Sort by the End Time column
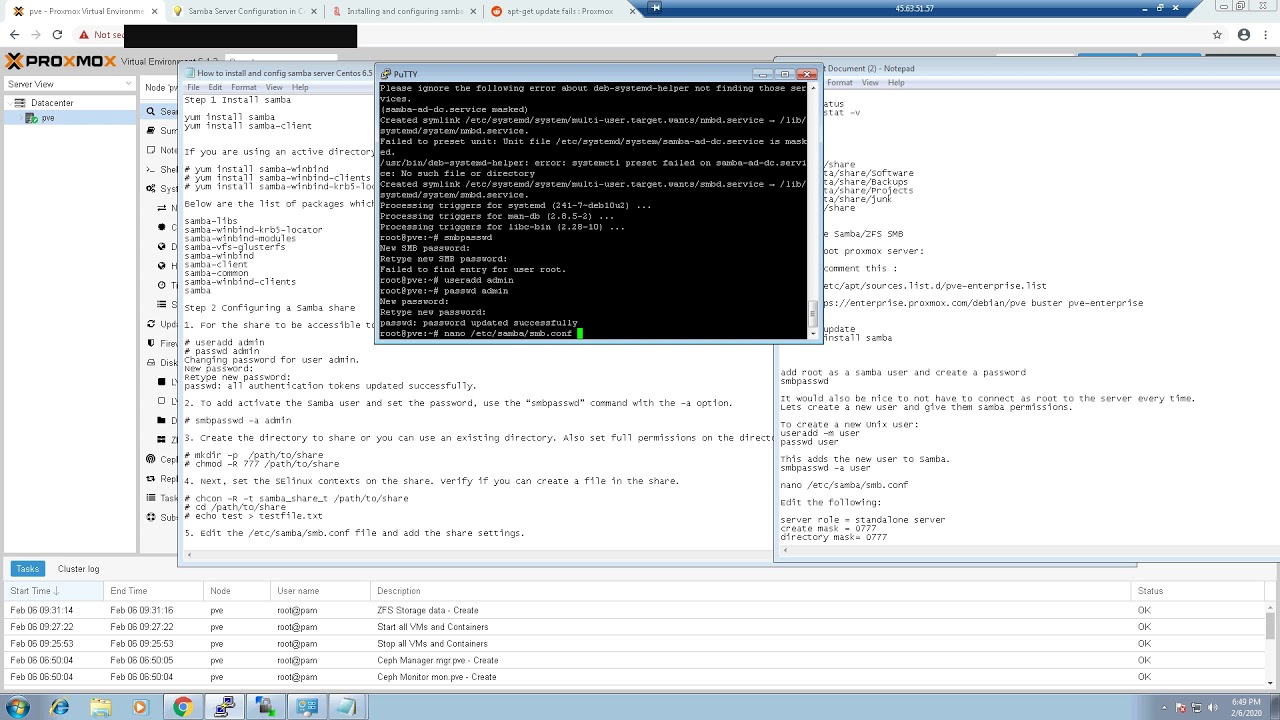Image resolution: width=1280 pixels, height=720 pixels. [x=153, y=591]
